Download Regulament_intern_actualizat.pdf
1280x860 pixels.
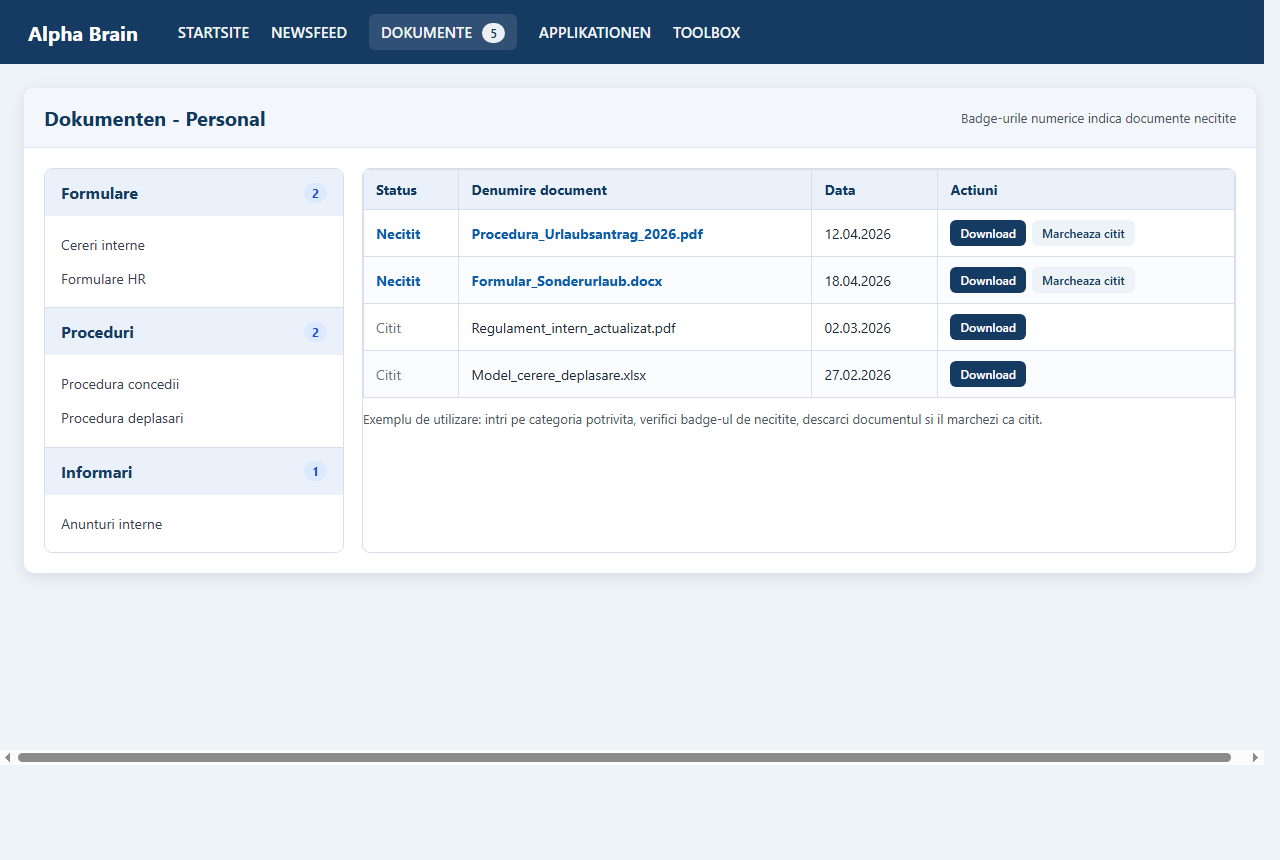click(988, 327)
